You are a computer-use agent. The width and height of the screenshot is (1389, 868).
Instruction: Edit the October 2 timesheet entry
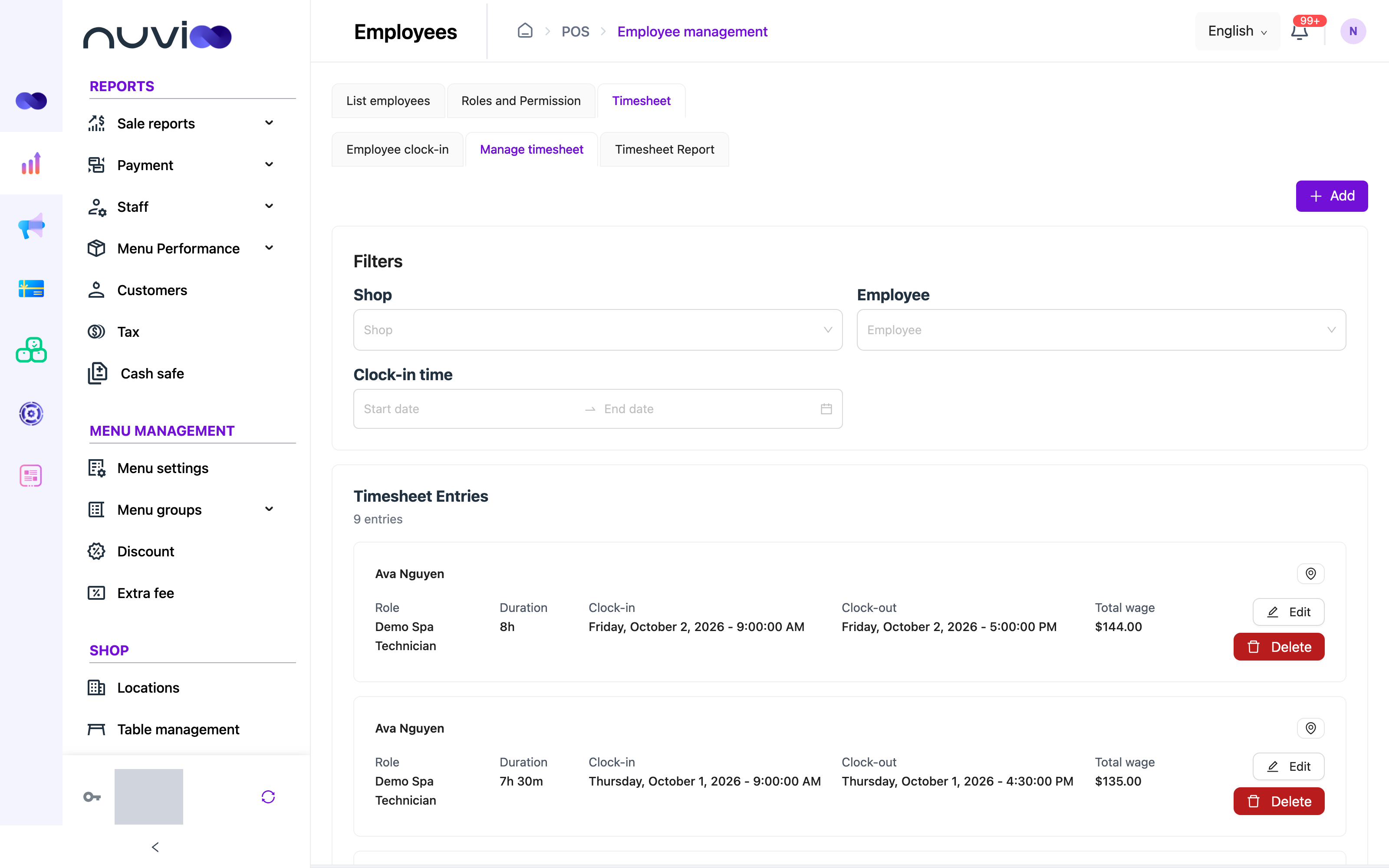[x=1288, y=612]
